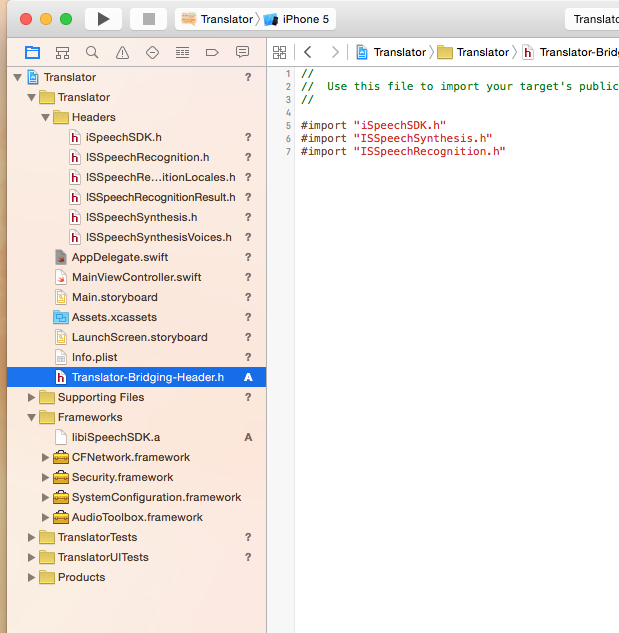Open the related items grid menu
Image resolution: width=619 pixels, height=633 pixels.
point(279,52)
